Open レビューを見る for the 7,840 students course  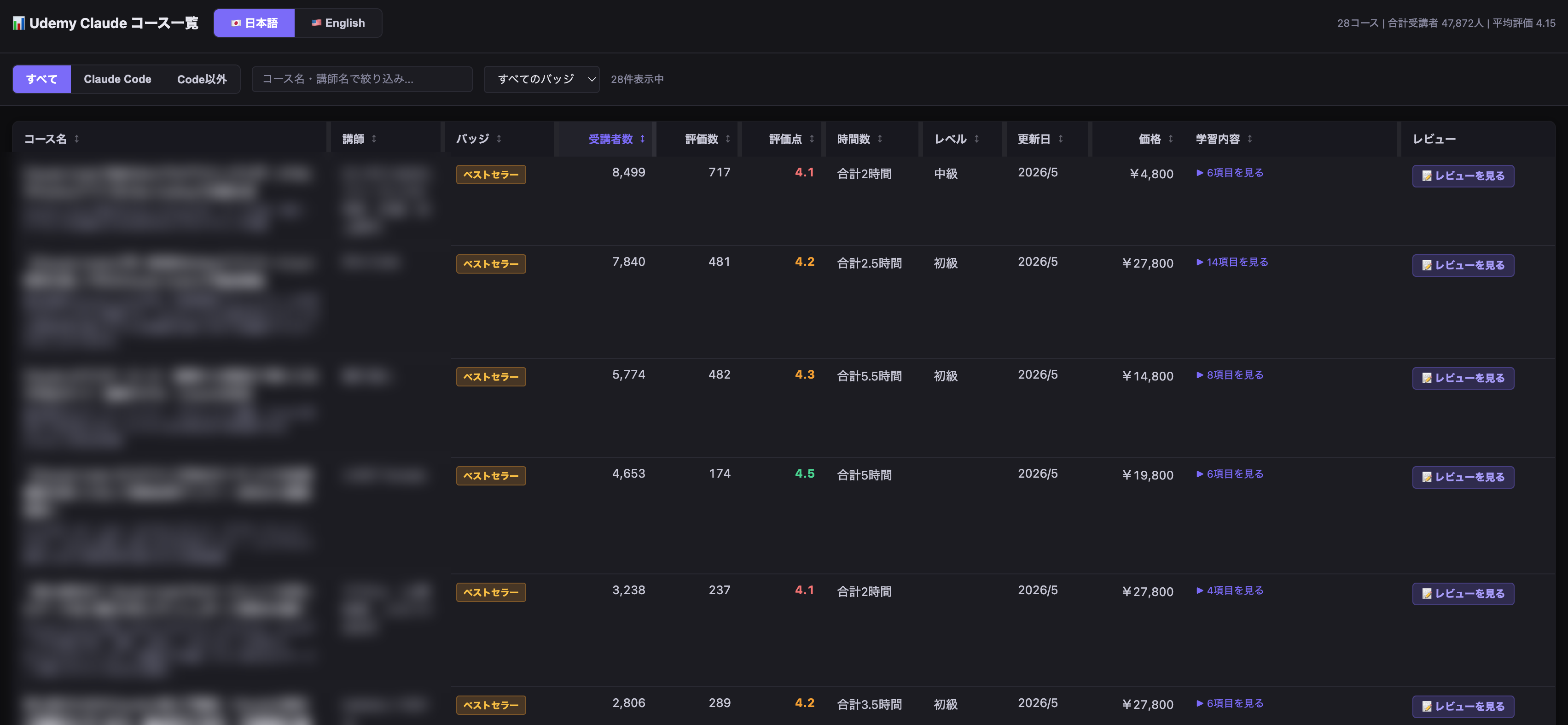[1463, 266]
